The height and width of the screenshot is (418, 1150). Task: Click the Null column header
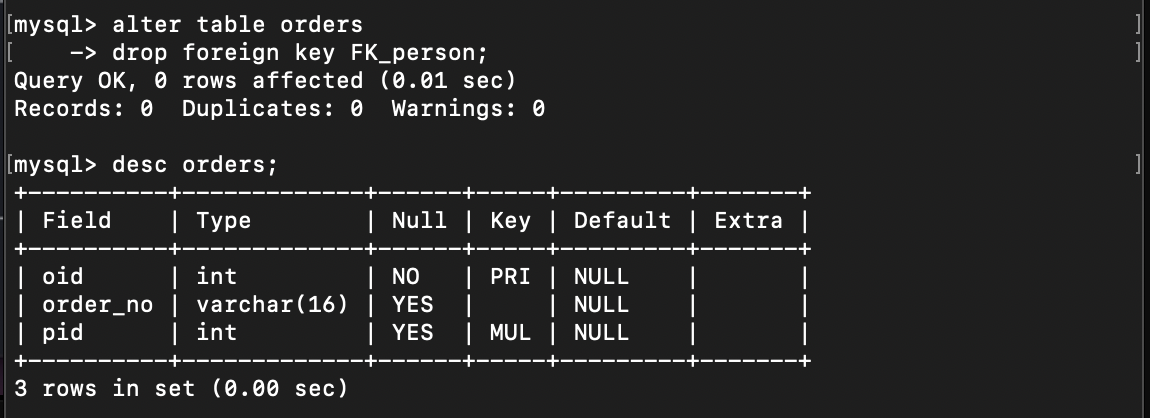[419, 220]
